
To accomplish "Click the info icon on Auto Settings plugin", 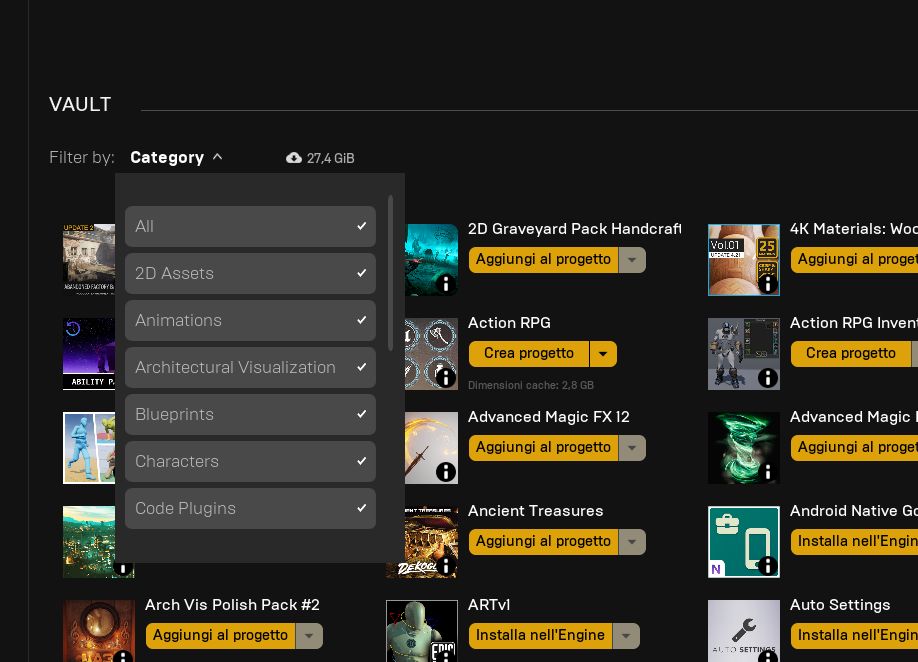I will (x=767, y=657).
